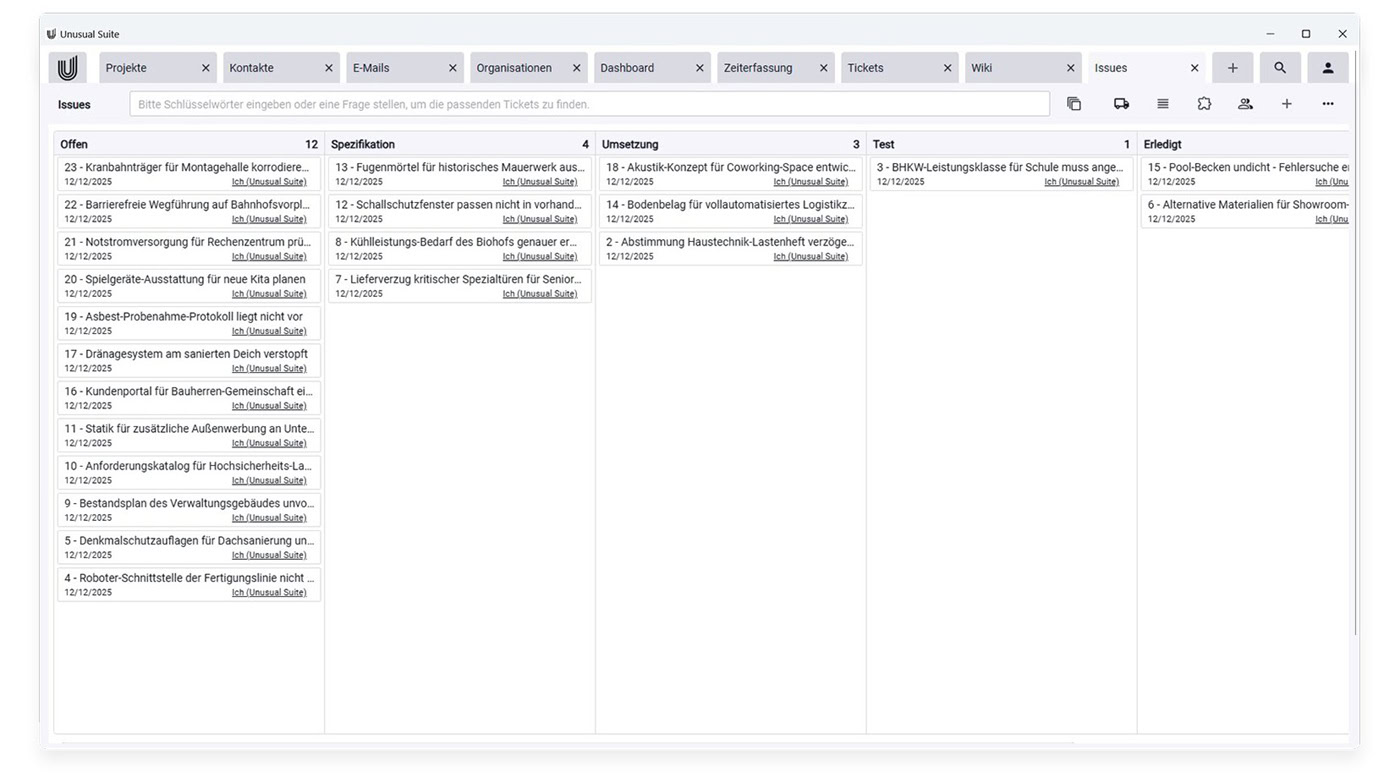
Task: Add a new issue with the toolbar plus
Action: click(1287, 104)
